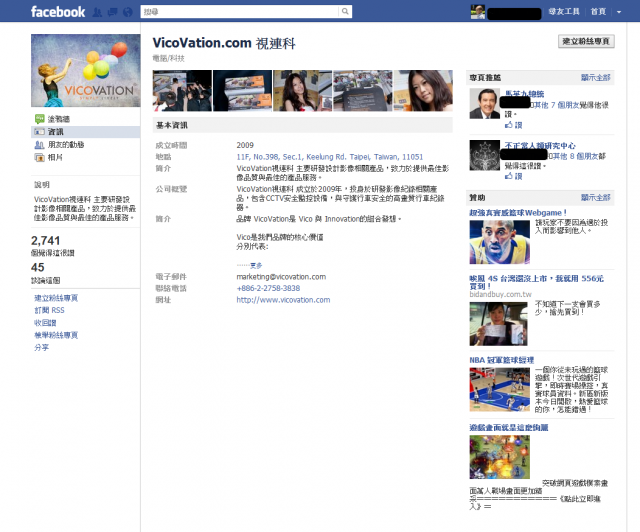Click fantasy game battle ad image
The height and width of the screenshot is (532, 640).
[x=500, y=457]
